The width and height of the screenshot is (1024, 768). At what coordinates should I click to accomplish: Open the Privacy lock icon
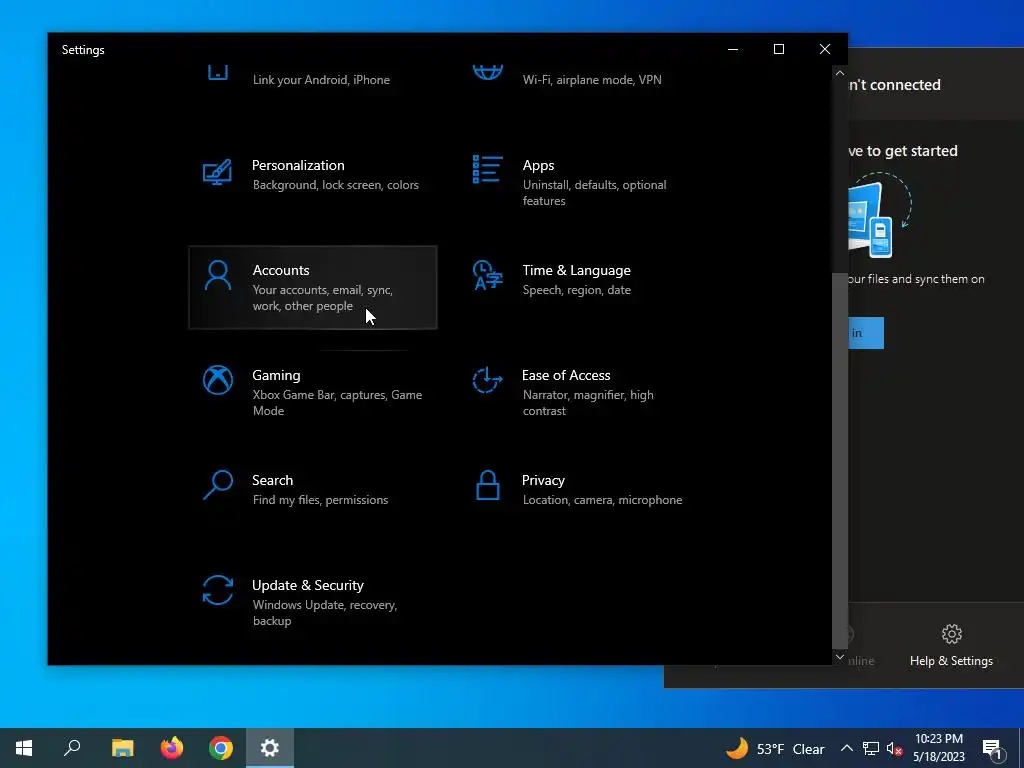(x=488, y=485)
